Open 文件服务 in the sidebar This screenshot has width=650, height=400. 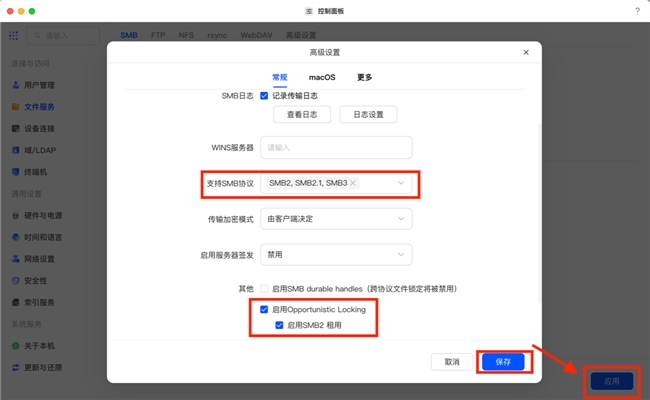39,107
